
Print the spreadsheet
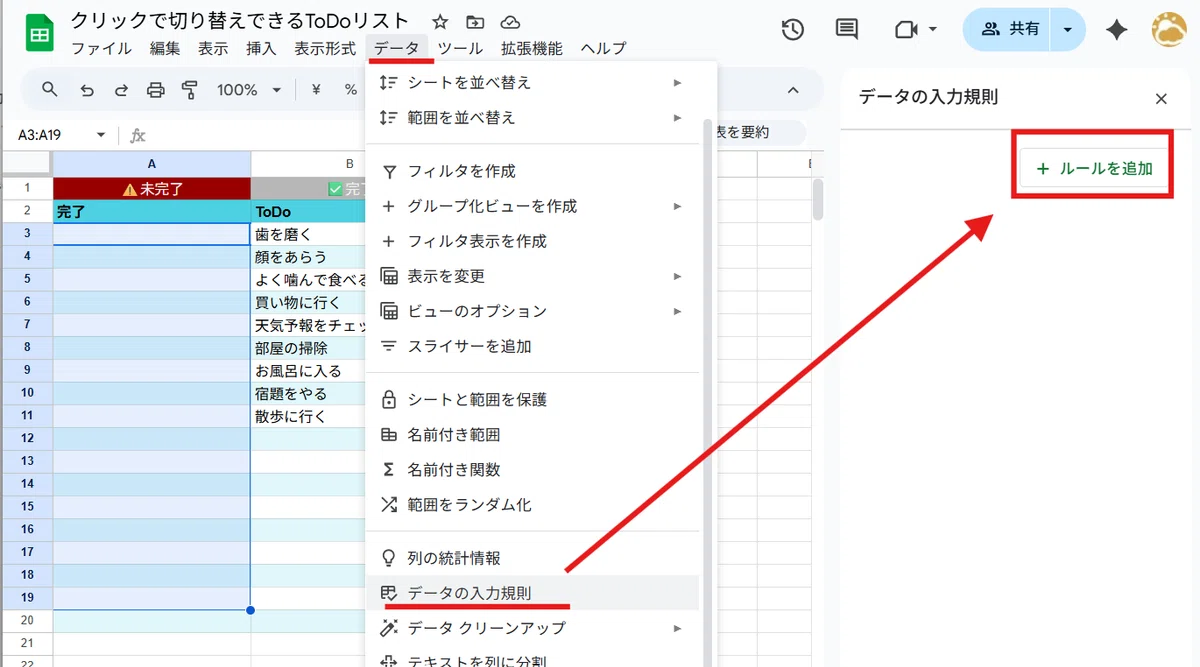(156, 90)
